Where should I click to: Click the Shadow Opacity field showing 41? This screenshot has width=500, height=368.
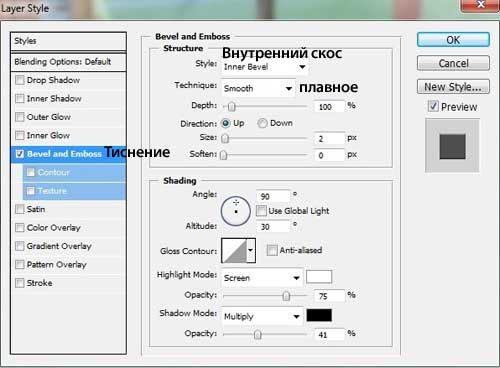329,334
